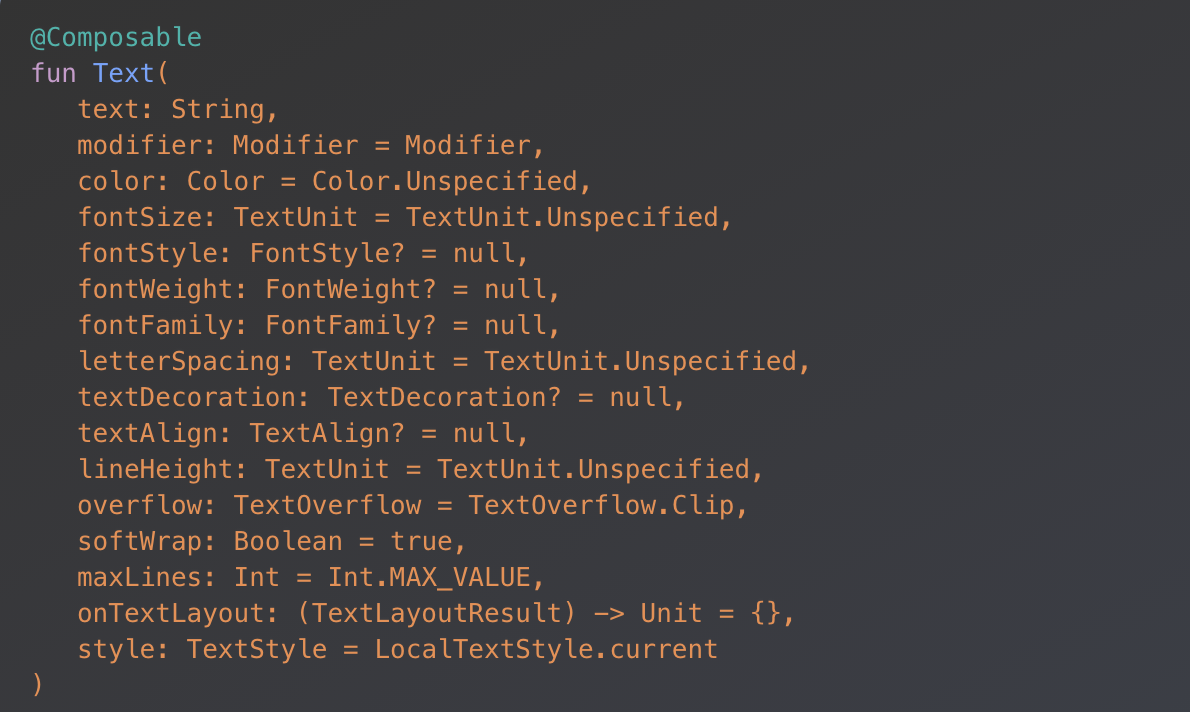This screenshot has height=712, width=1190.
Task: Click the closing parenthesis on the last line
Action: [37, 685]
